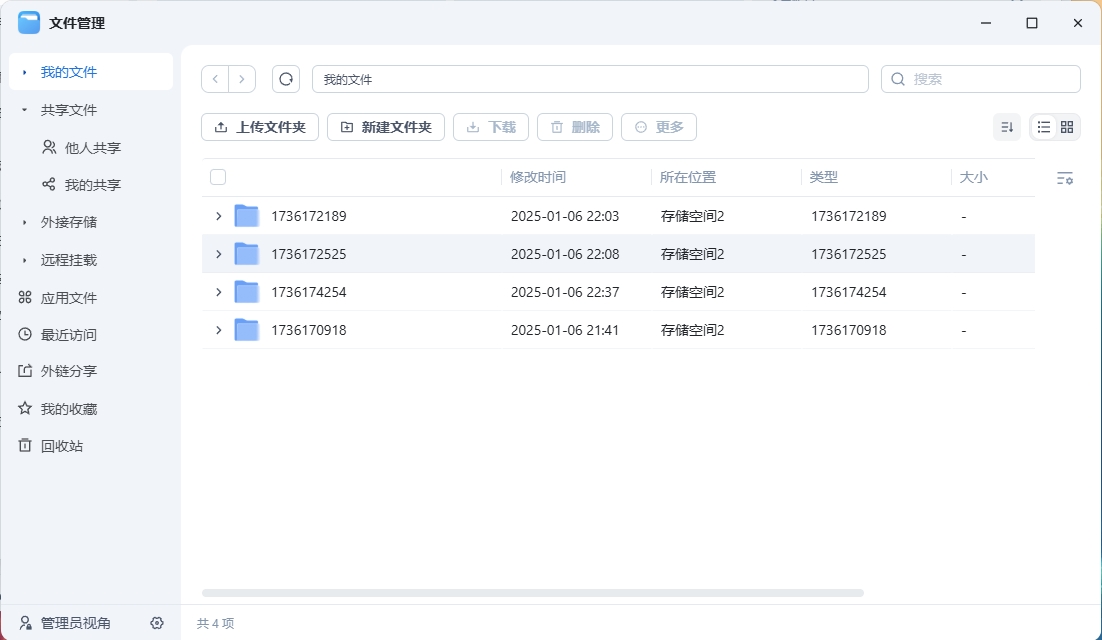Click folder icon of 1736174254

(247, 292)
